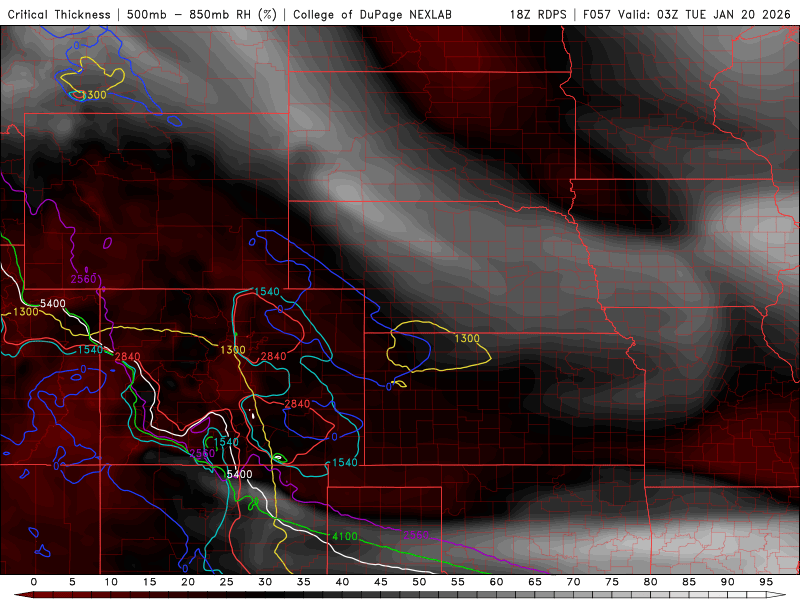Screen dimensions: 800x600
Task: Click the "40" tick on the color bar
Action: pos(342,582)
